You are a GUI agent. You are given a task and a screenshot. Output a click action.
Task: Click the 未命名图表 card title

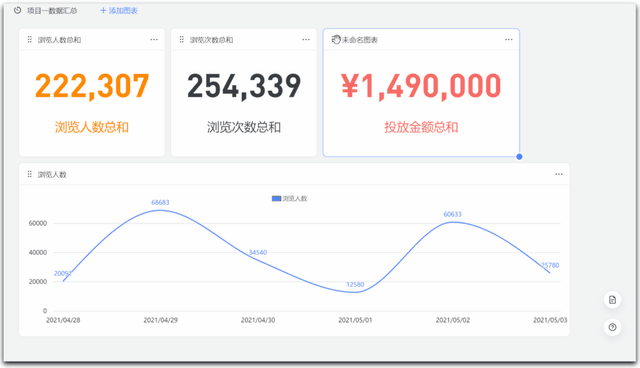pos(360,40)
